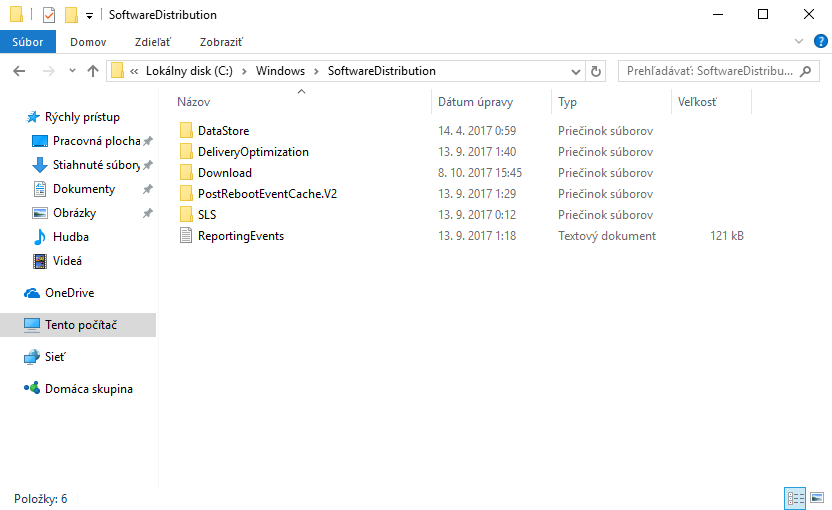Select the ReportingEvents text file
This screenshot has width=832, height=510.
coord(241,236)
